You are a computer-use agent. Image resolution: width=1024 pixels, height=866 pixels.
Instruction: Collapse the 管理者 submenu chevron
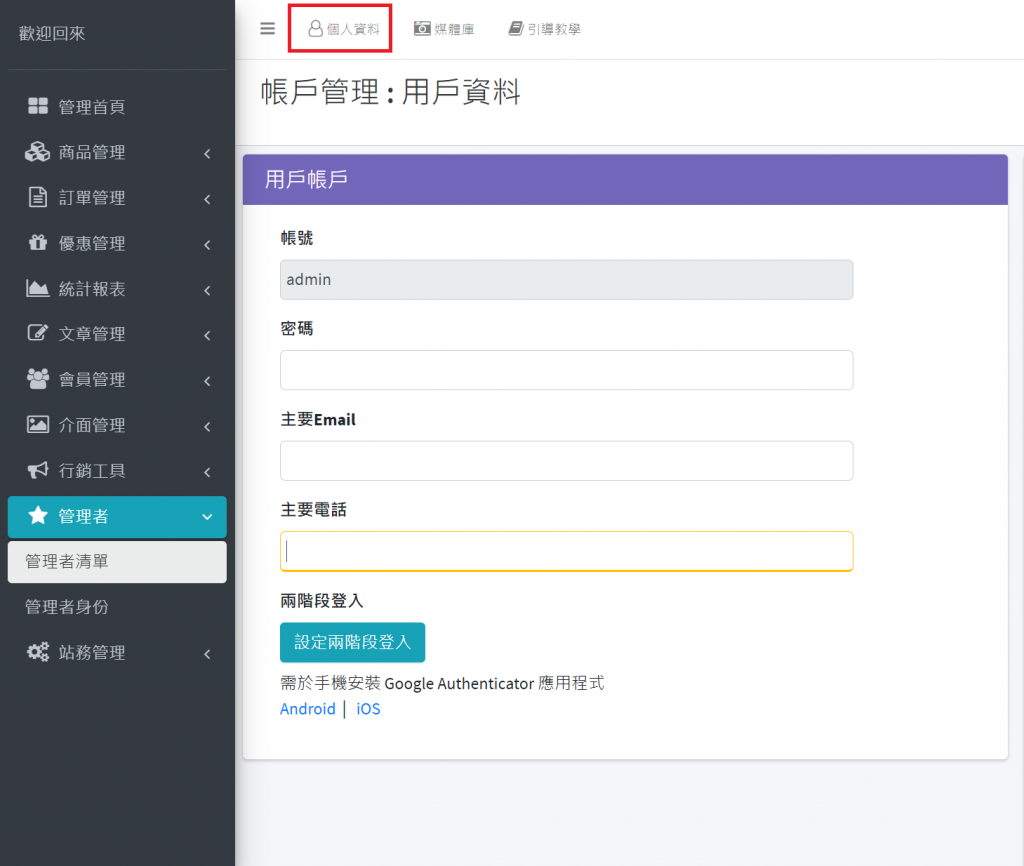tap(207, 517)
